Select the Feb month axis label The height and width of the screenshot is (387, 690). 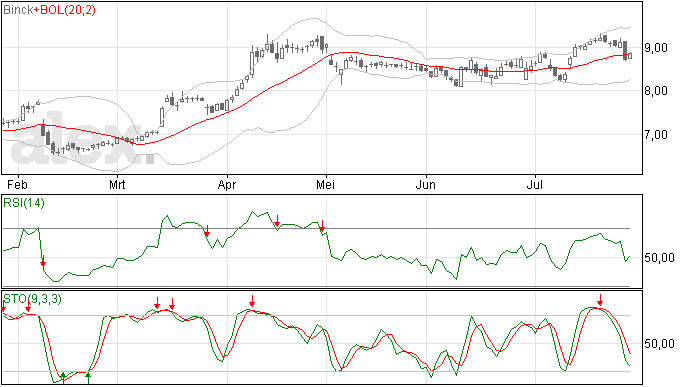[17, 184]
